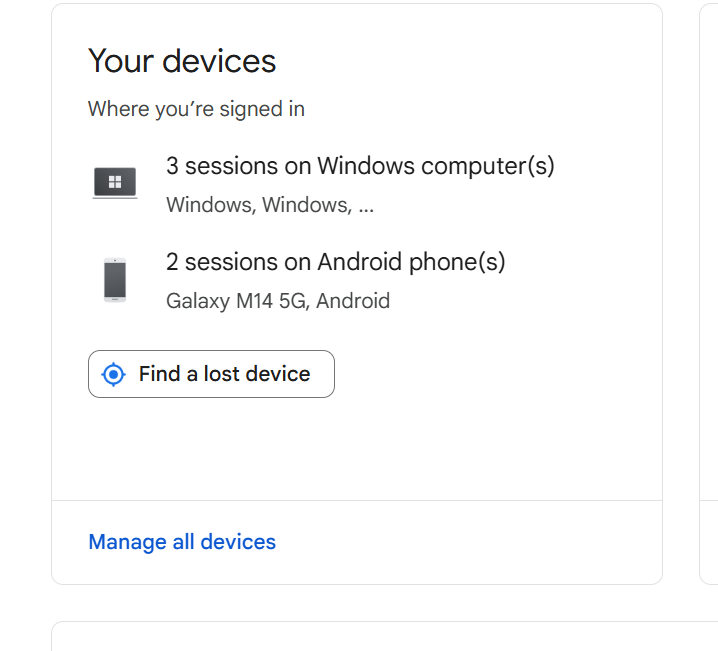Viewport: 718px width, 651px height.
Task: Click the Find a lost device button label
Action: tap(224, 374)
